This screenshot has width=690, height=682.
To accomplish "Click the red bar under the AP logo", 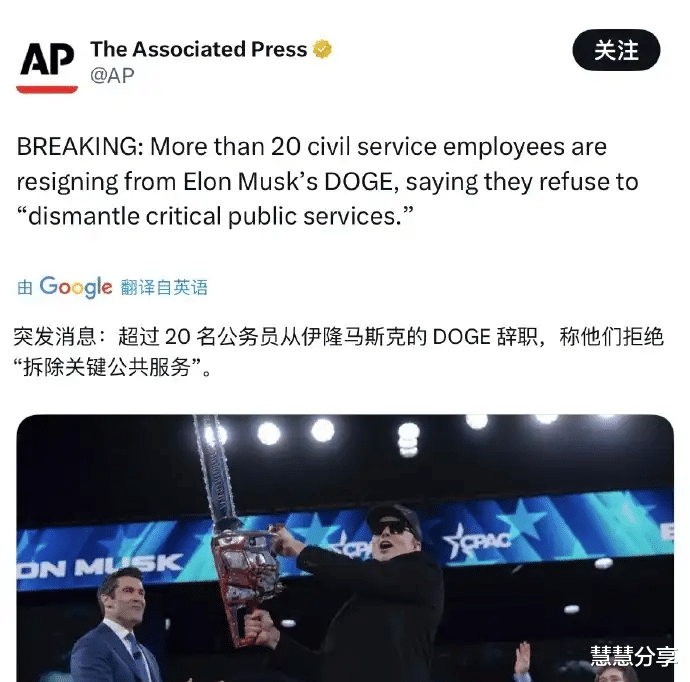I will pos(47,89).
